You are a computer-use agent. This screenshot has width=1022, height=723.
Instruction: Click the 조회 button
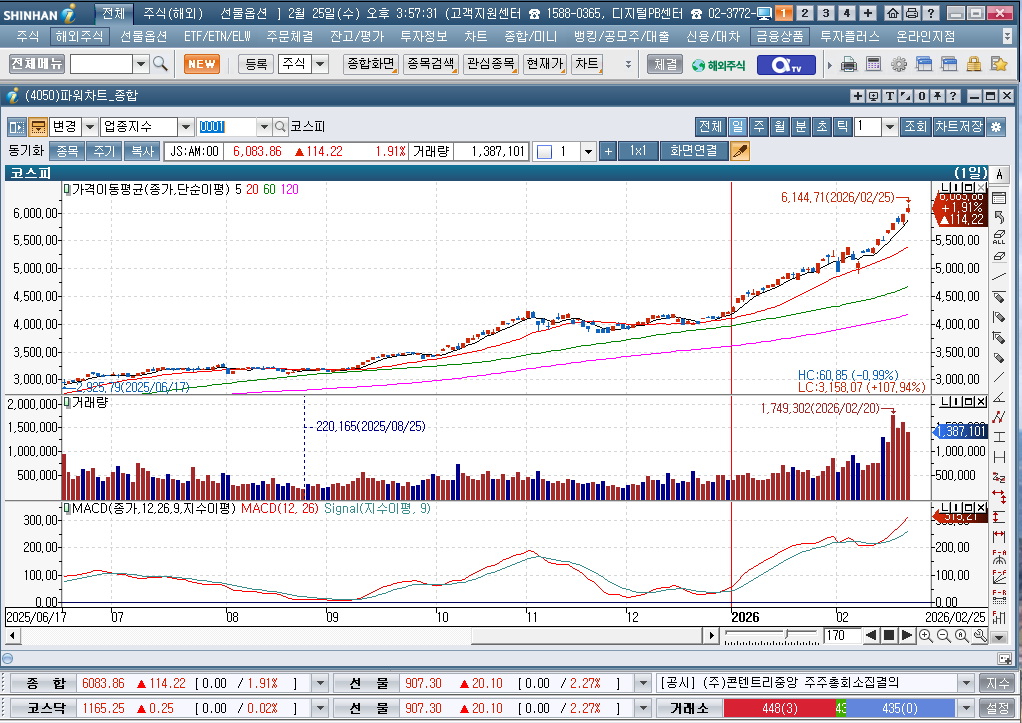click(915, 126)
